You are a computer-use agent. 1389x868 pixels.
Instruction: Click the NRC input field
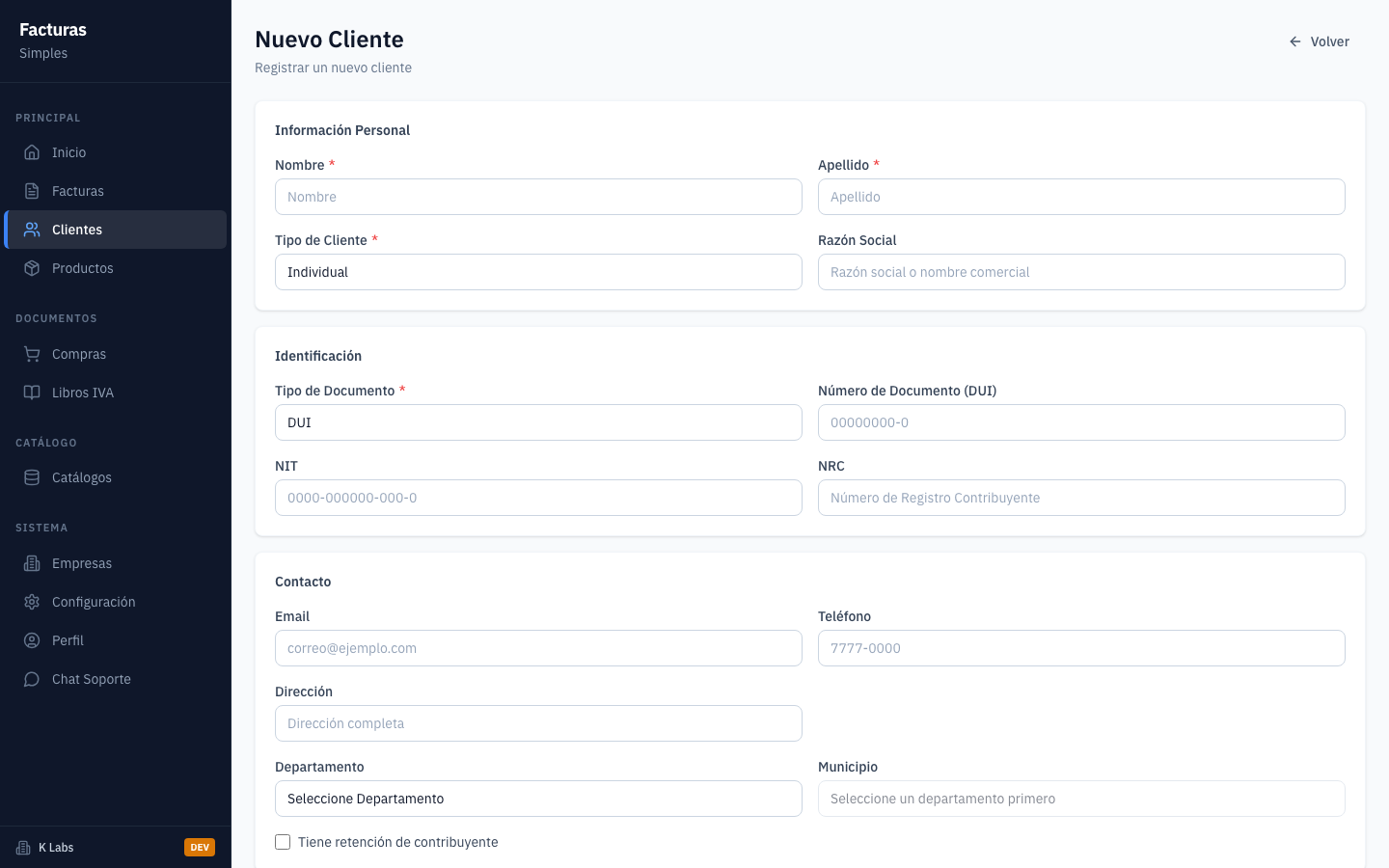(x=1081, y=498)
